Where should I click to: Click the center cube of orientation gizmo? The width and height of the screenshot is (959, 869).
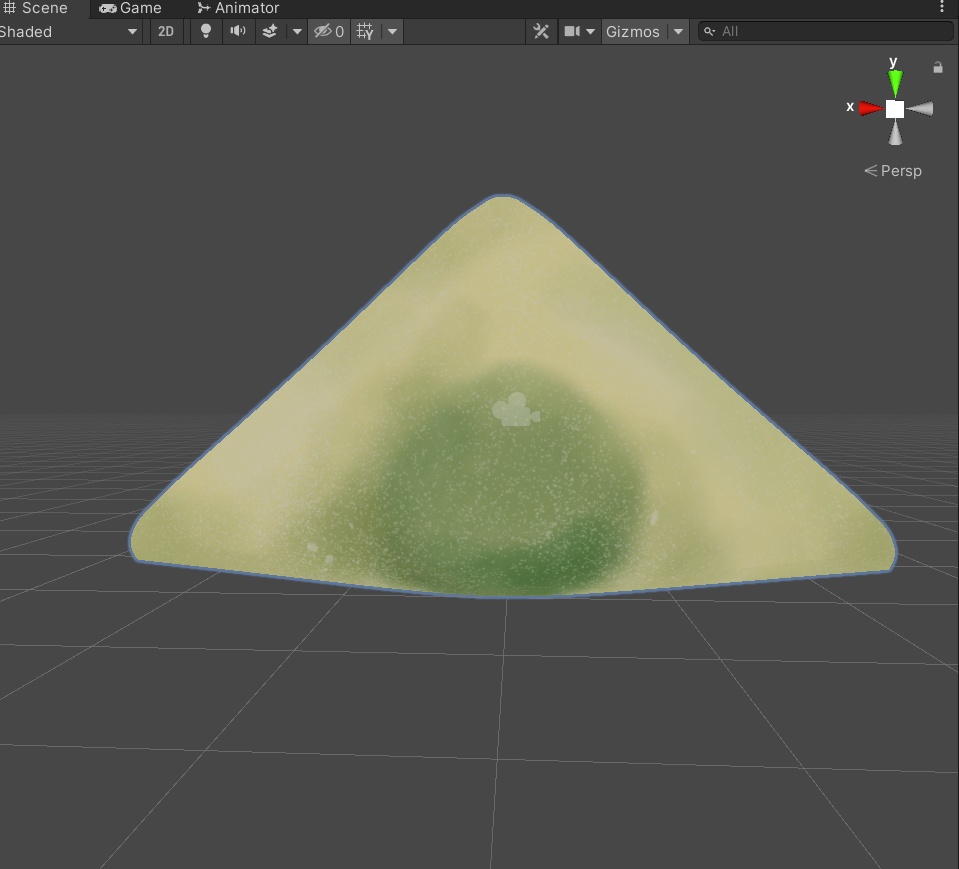[x=895, y=109]
